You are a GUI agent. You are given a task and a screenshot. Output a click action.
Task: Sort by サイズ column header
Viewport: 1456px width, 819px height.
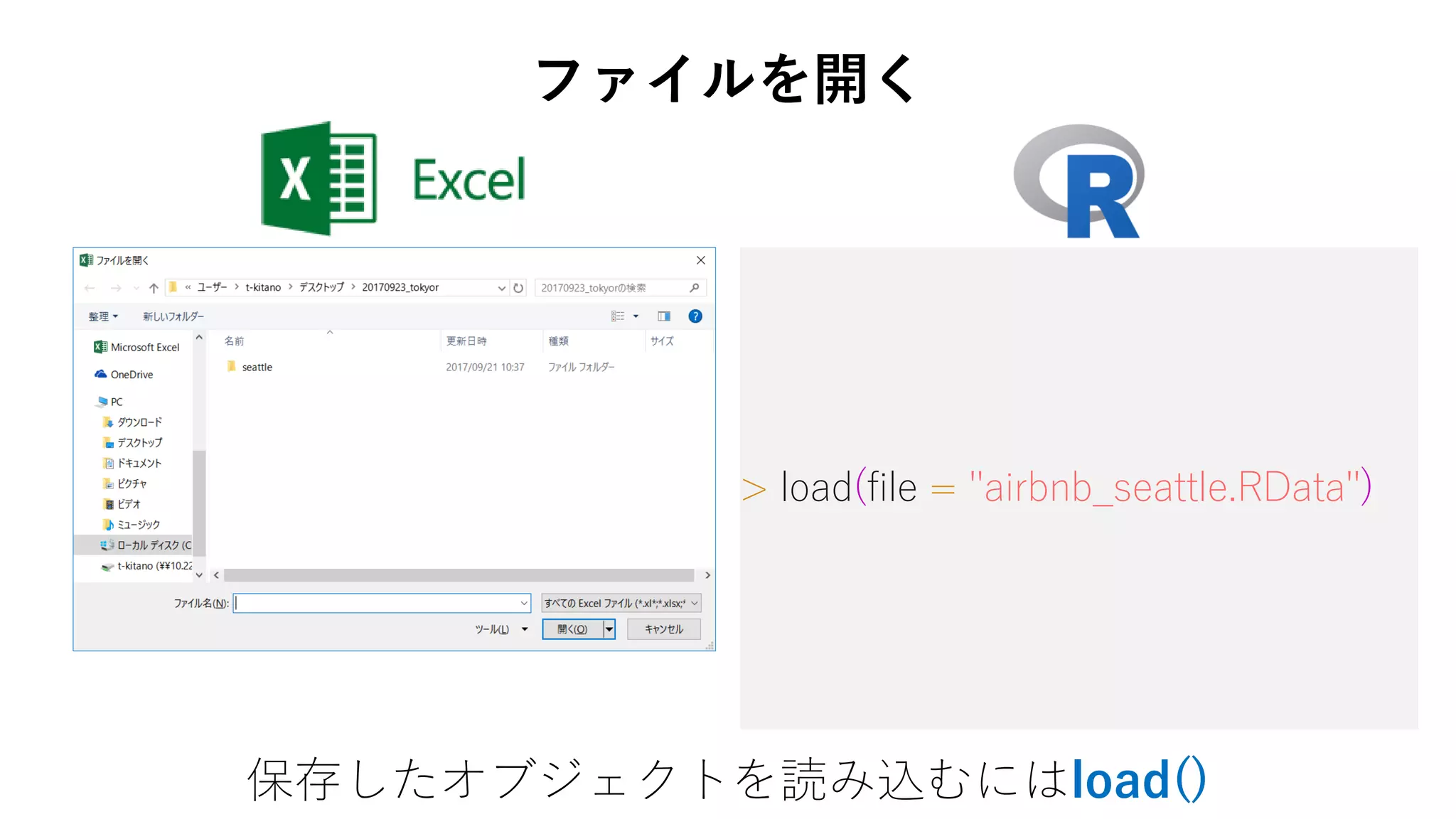point(662,341)
